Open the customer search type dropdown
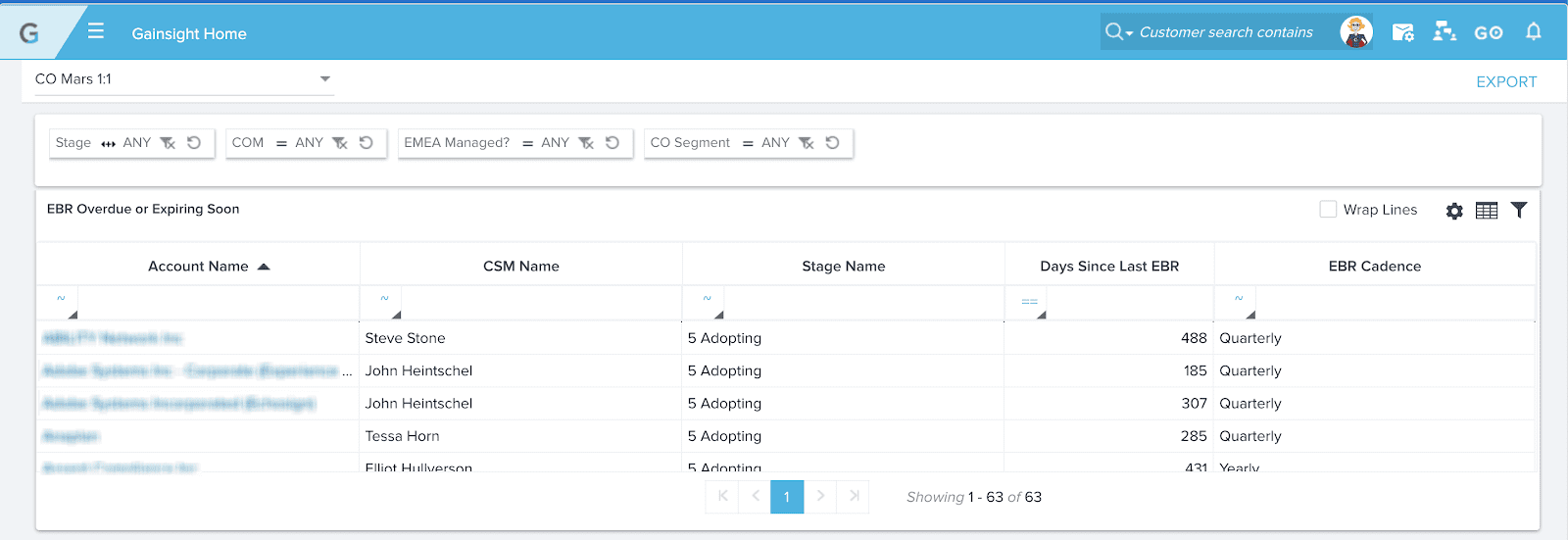 pos(1117,32)
